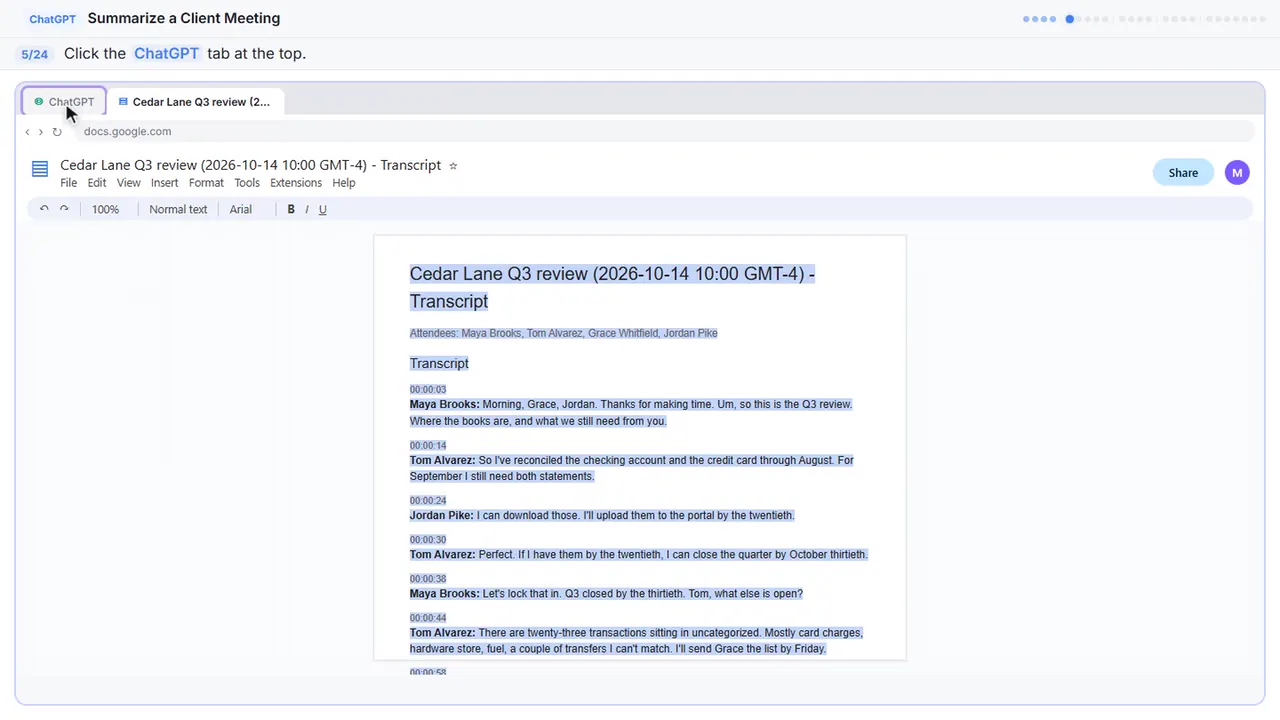Open the View menu
Screen dimensions: 1280x720
(128, 183)
